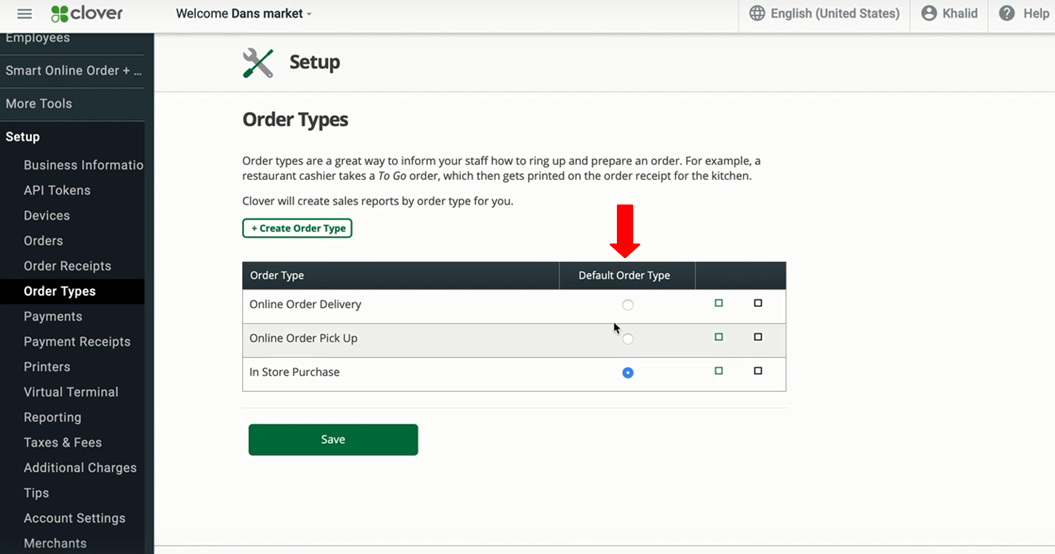
Task: Click the Khalid account name
Action: tap(959, 13)
